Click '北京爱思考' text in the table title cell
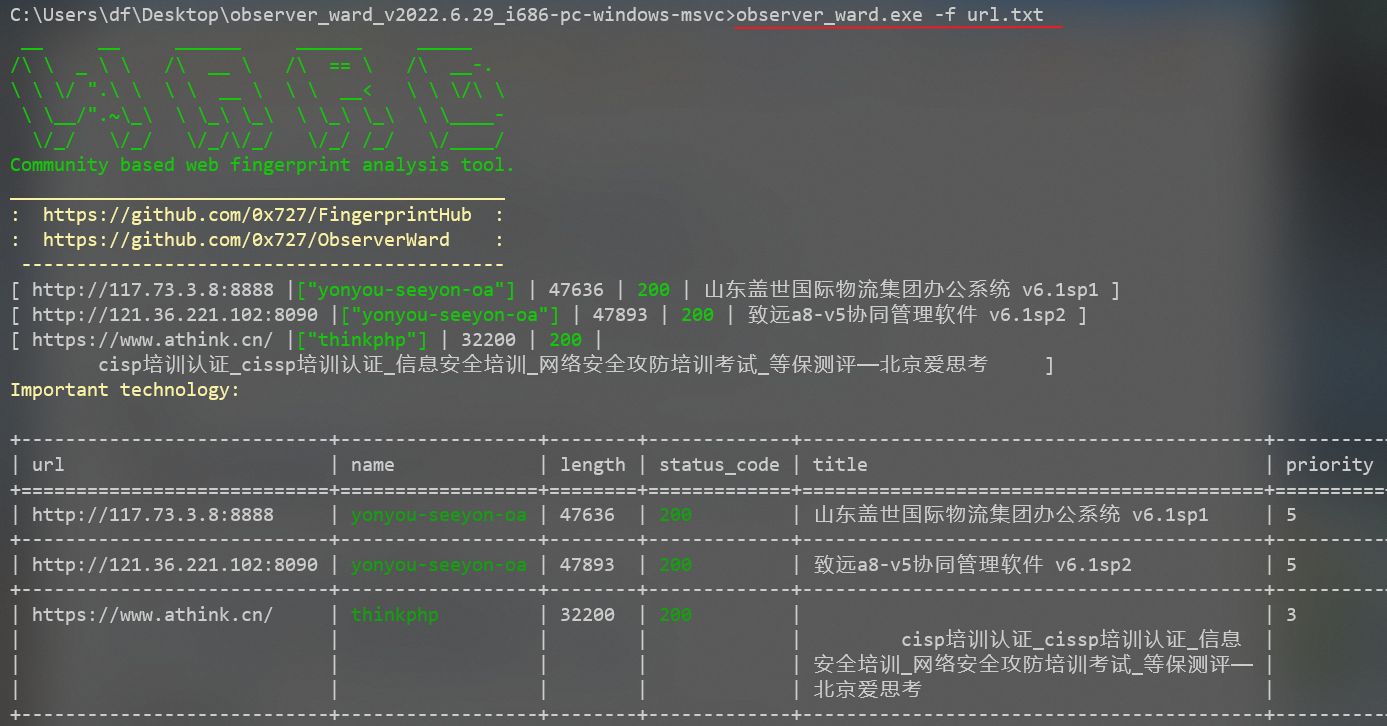This screenshot has height=726, width=1387. 867,690
